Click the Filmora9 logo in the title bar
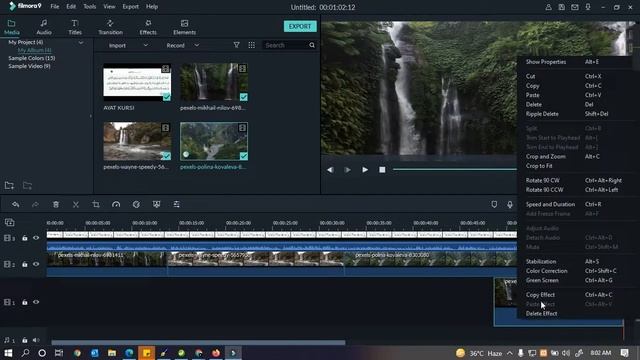 point(25,6)
